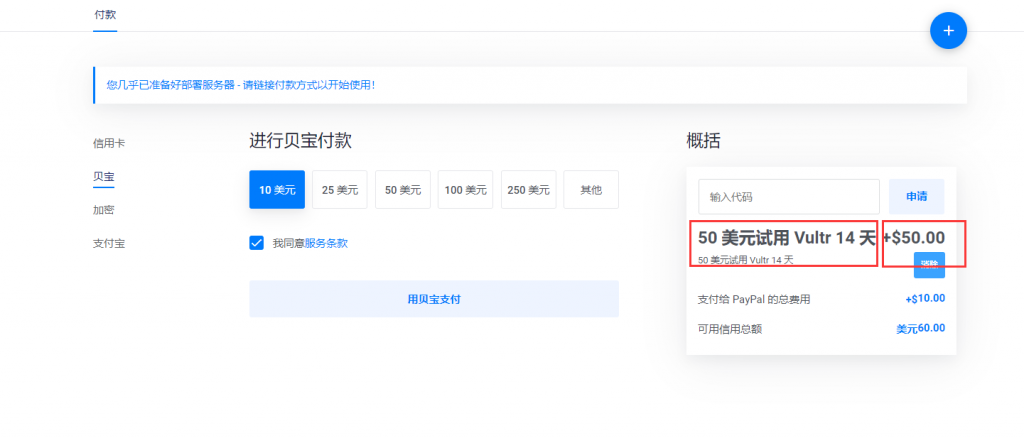1024x438 pixels.
Task: Click the 美元60.00 available credit total
Action: [x=920, y=328]
